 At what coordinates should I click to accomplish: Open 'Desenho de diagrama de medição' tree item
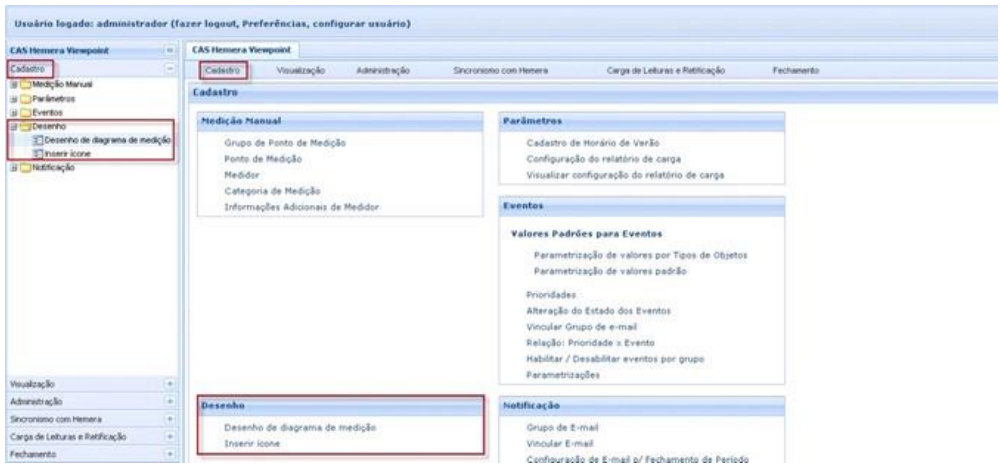(95, 140)
